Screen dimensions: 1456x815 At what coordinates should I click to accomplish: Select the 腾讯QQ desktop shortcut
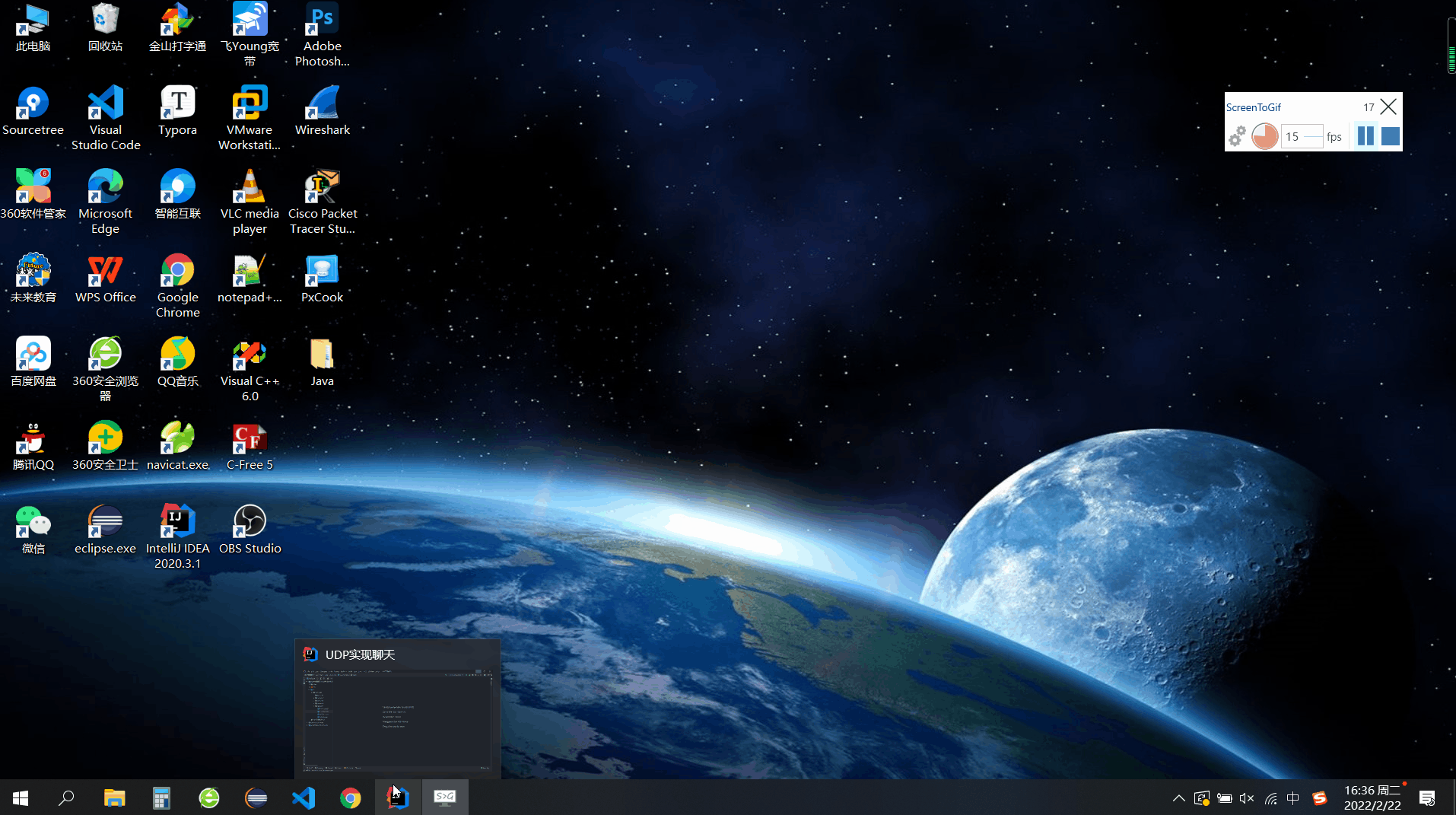click(33, 447)
